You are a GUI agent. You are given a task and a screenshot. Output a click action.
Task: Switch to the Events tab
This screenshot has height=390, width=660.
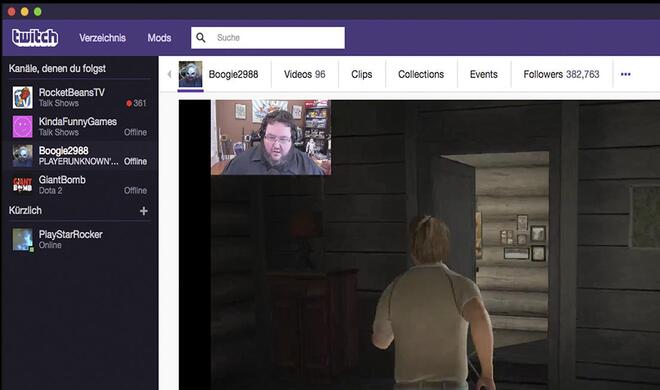coord(484,74)
